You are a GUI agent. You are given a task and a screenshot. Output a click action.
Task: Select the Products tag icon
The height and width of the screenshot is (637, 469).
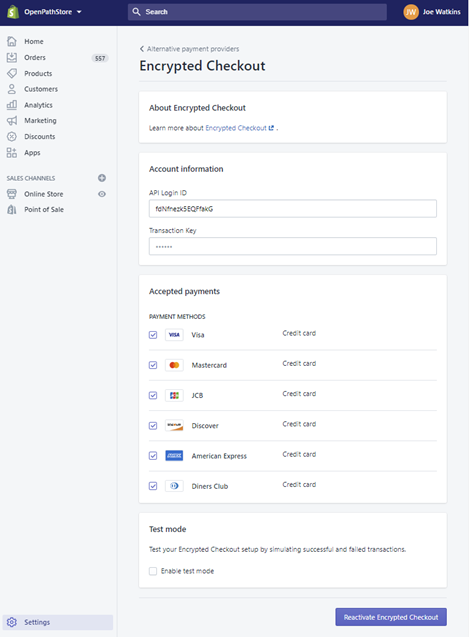click(x=12, y=74)
